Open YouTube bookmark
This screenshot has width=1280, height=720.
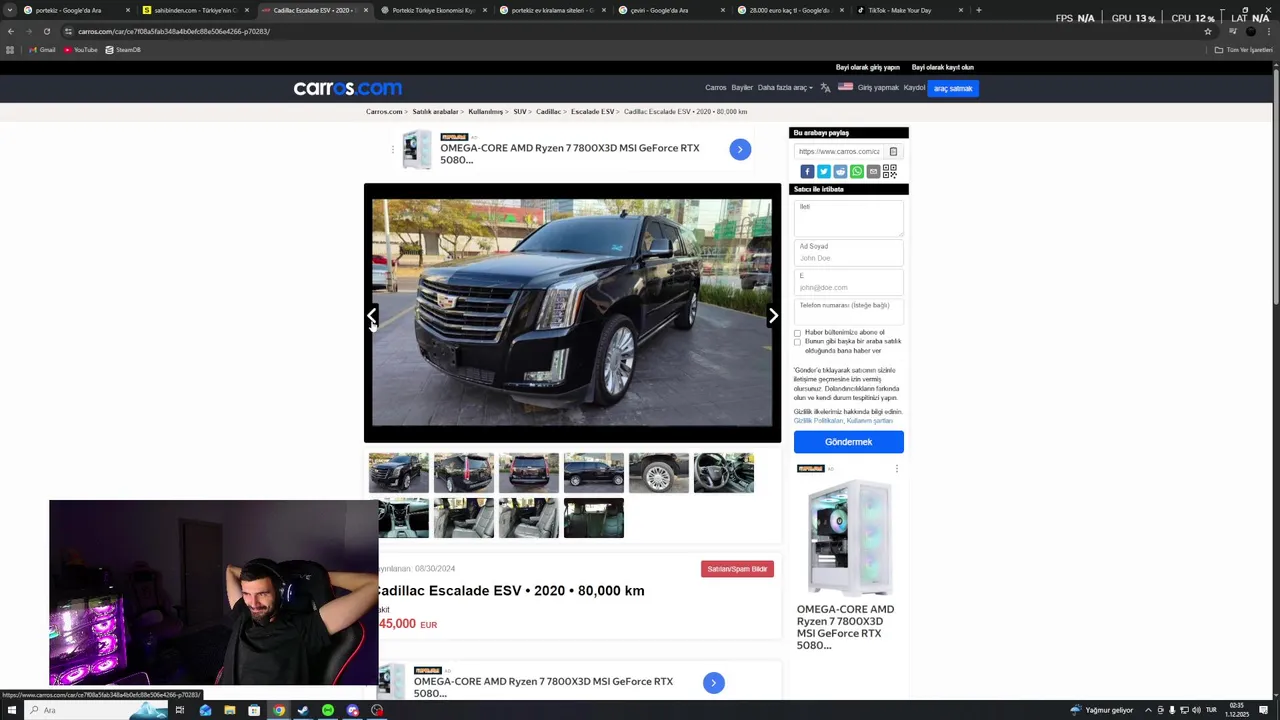[80, 50]
